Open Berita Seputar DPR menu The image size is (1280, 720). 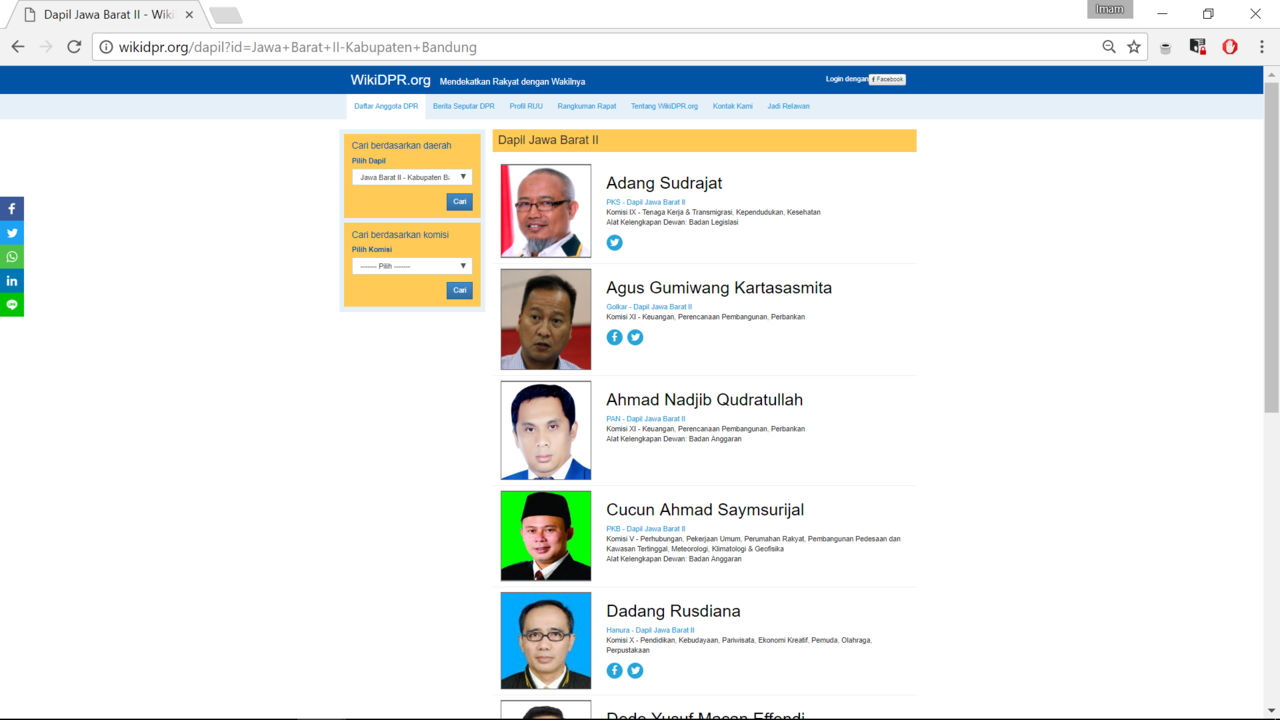click(464, 106)
